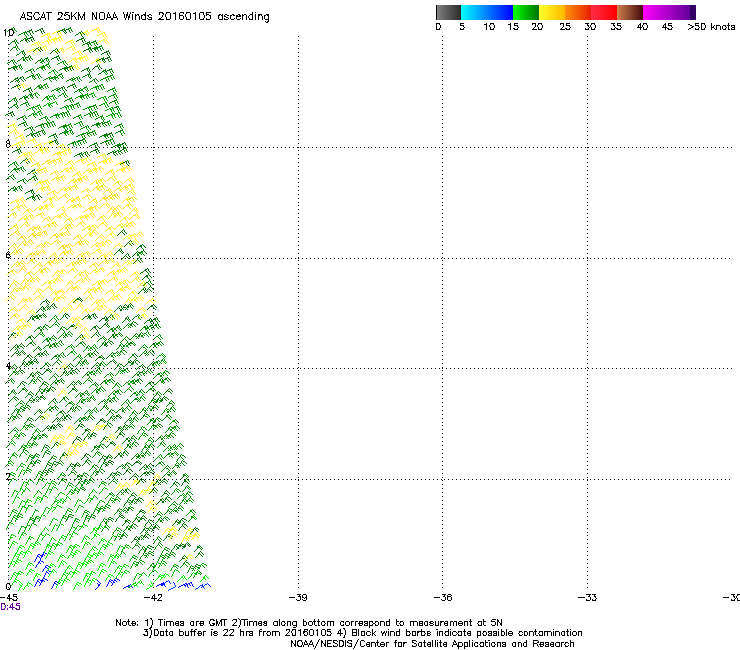Screen dimensions: 740x650
Task: Click the cyan-blue 5-15 knots color bar segment
Action: click(x=487, y=12)
